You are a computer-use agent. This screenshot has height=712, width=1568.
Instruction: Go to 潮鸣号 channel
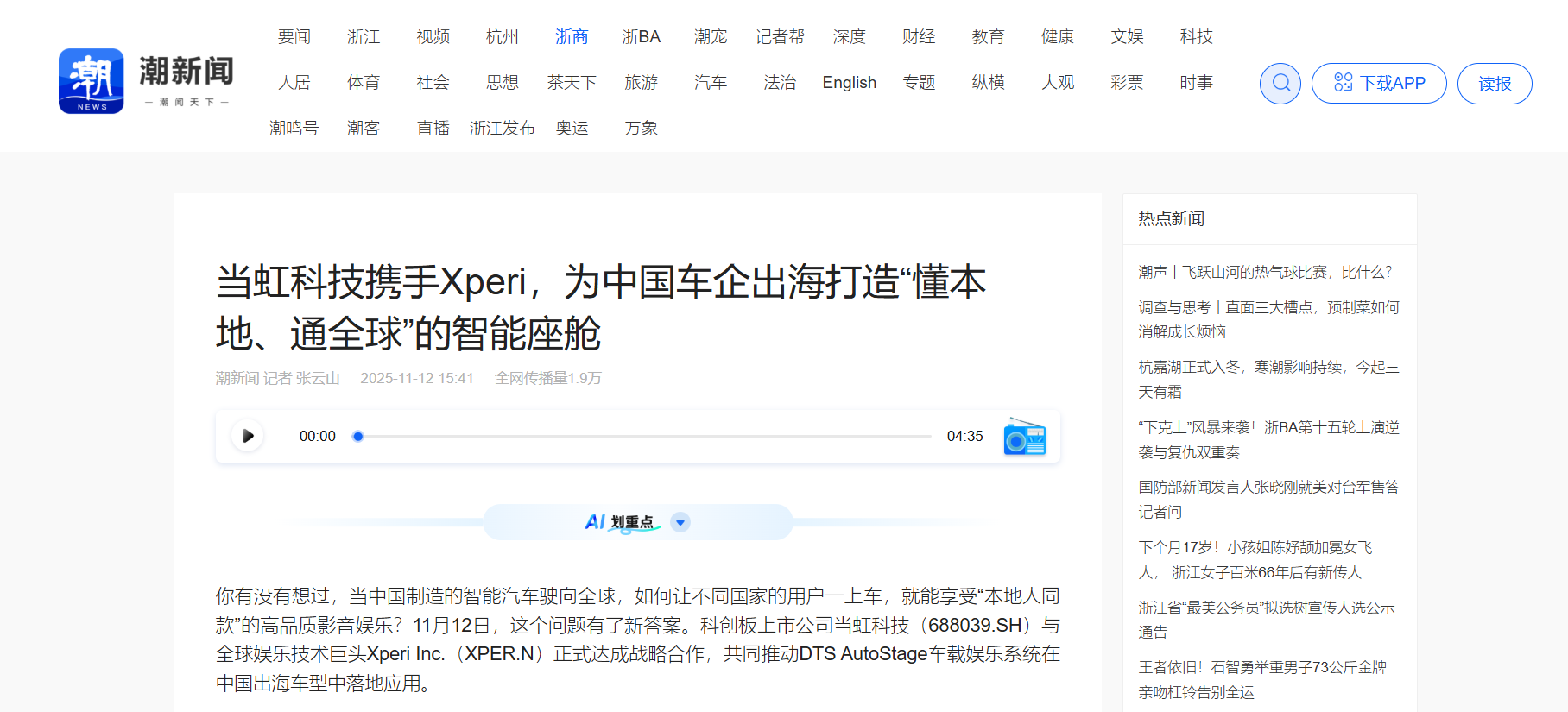point(294,129)
